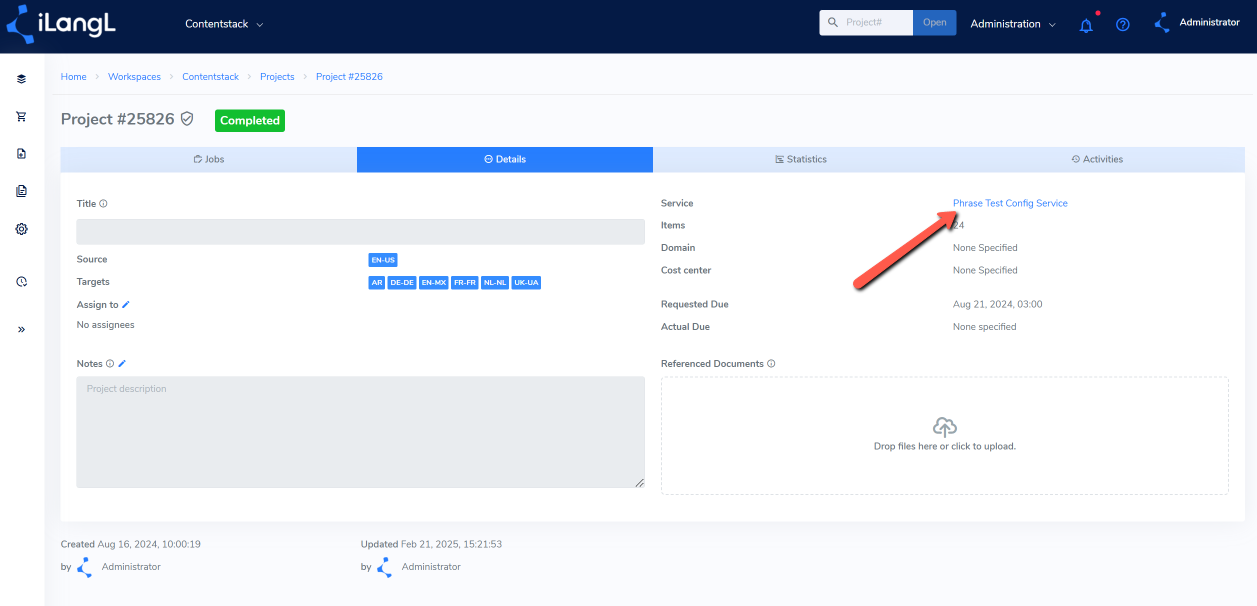Open the Contentstack workspace dropdown
Viewport: 1257px width, 606px height.
224,24
